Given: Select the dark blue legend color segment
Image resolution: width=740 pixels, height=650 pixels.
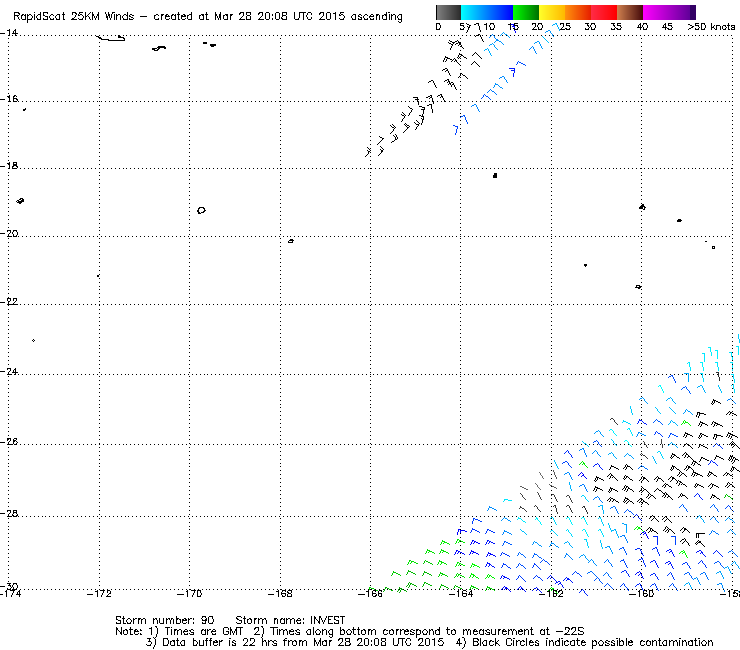Looking at the screenshot, I should tap(500, 12).
